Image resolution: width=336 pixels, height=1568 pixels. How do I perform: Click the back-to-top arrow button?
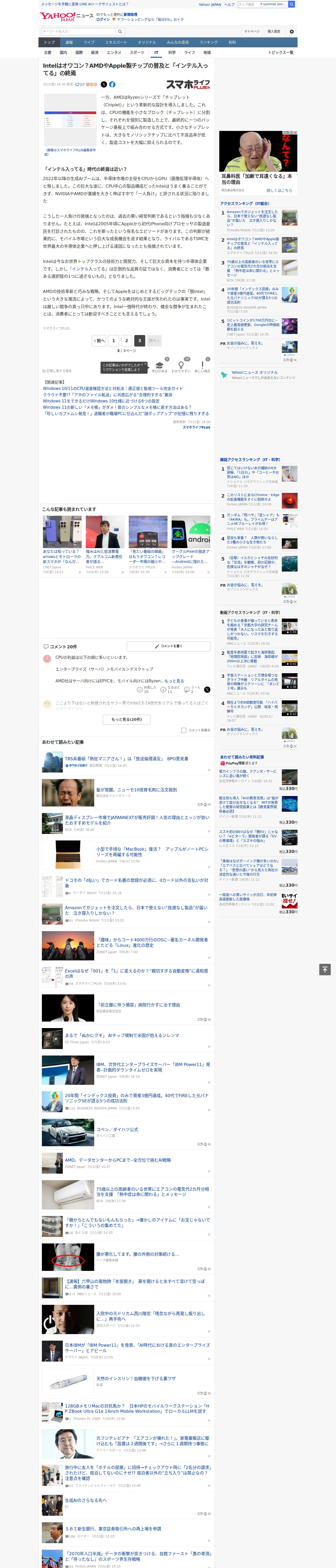click(x=325, y=970)
